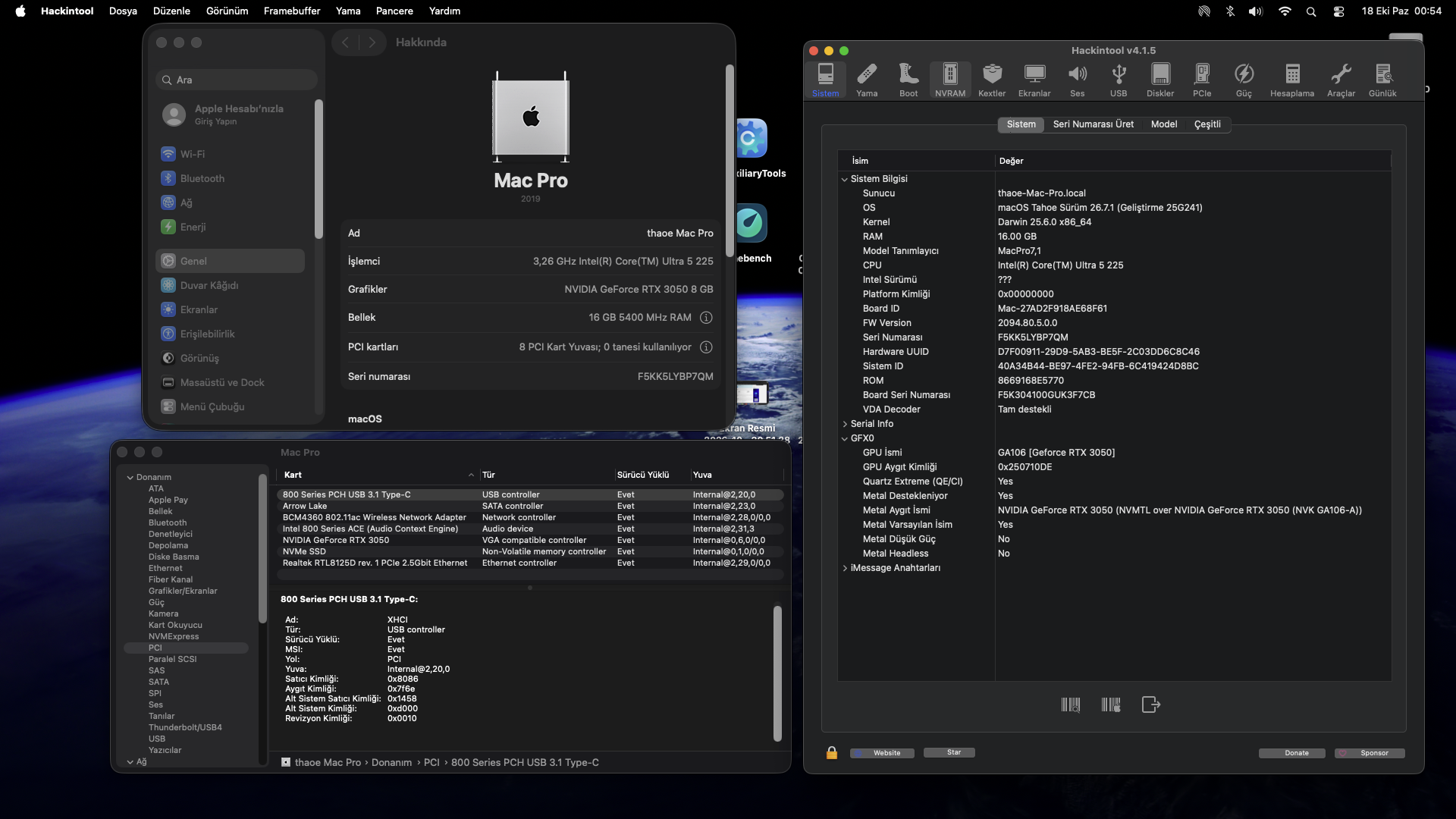This screenshot has width=1456, height=819.
Task: Open the NVRAM toolbar section
Action: [950, 80]
